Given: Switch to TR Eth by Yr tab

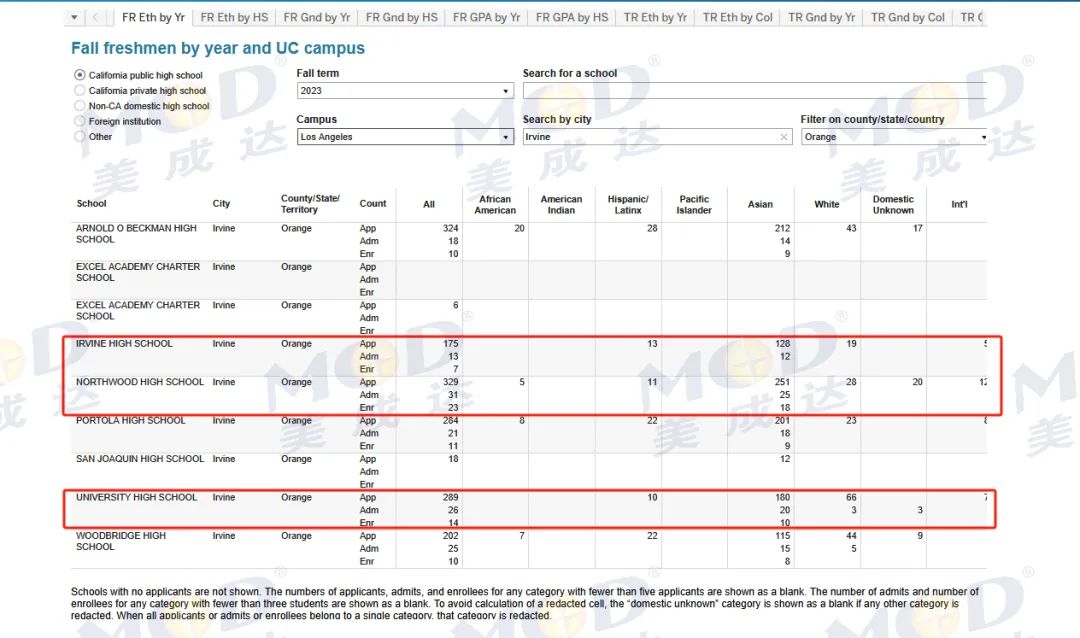Looking at the screenshot, I should pyautogui.click(x=655, y=17).
